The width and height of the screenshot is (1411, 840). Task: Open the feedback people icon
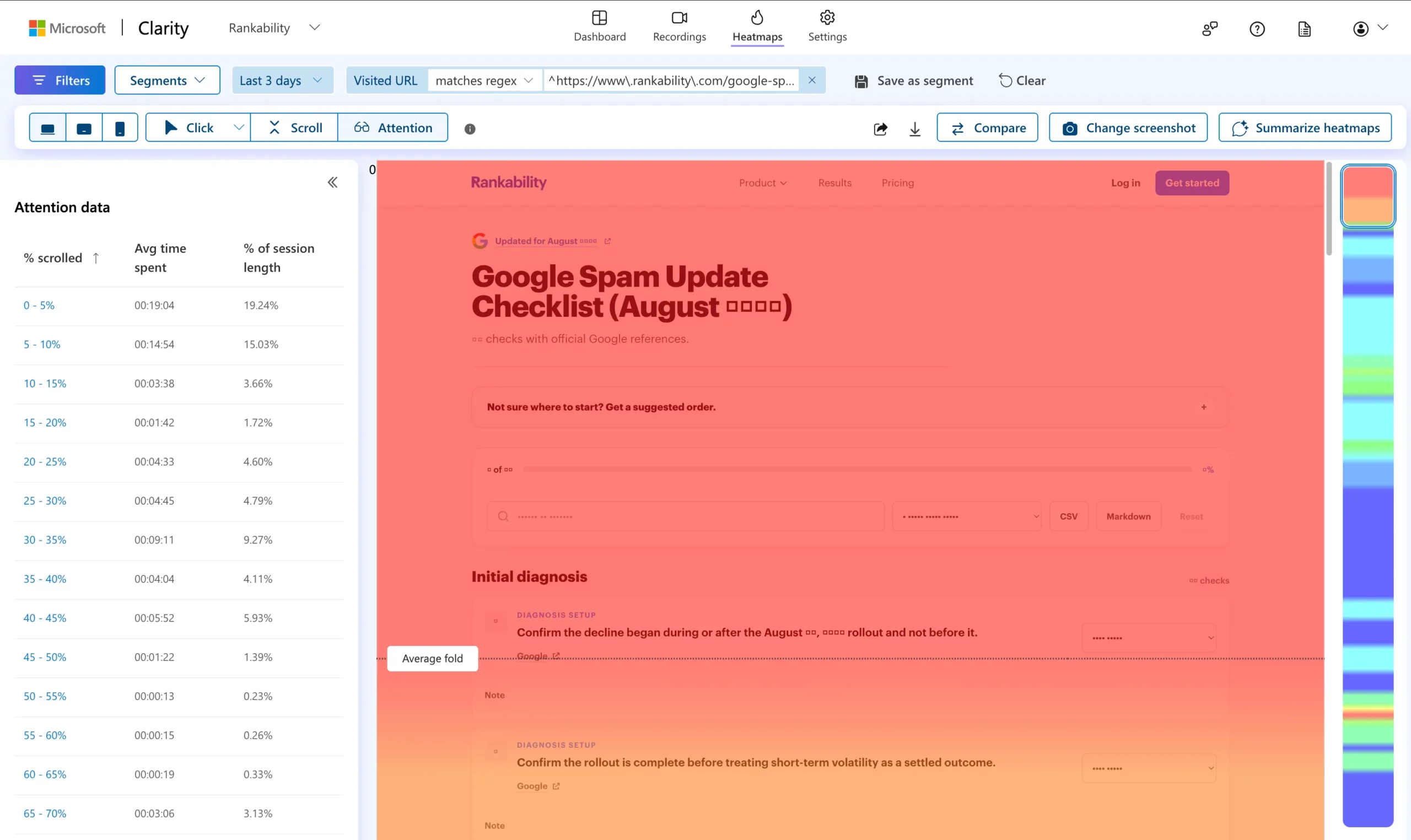[x=1209, y=28]
